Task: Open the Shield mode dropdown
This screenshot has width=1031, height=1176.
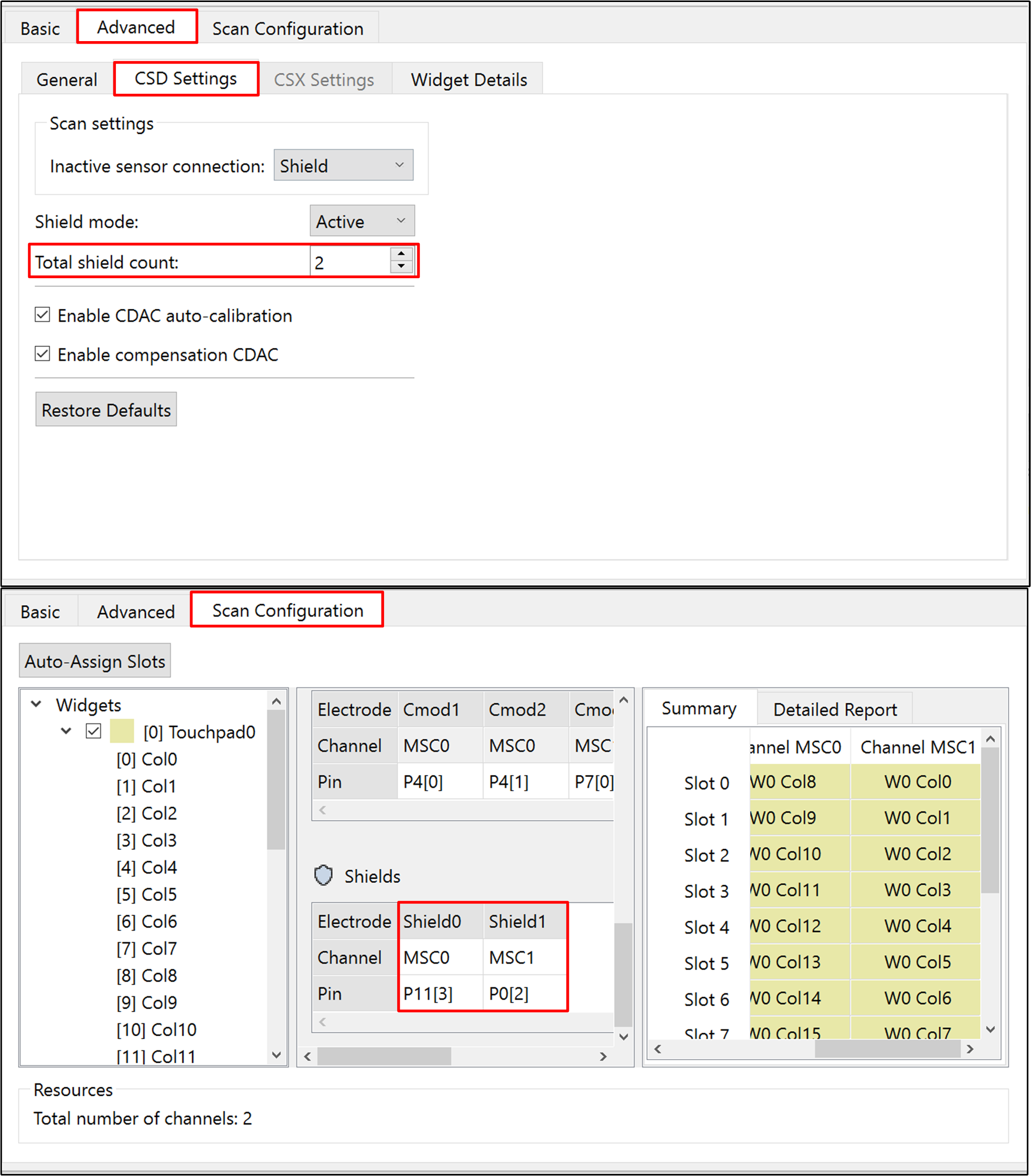Action: (363, 221)
